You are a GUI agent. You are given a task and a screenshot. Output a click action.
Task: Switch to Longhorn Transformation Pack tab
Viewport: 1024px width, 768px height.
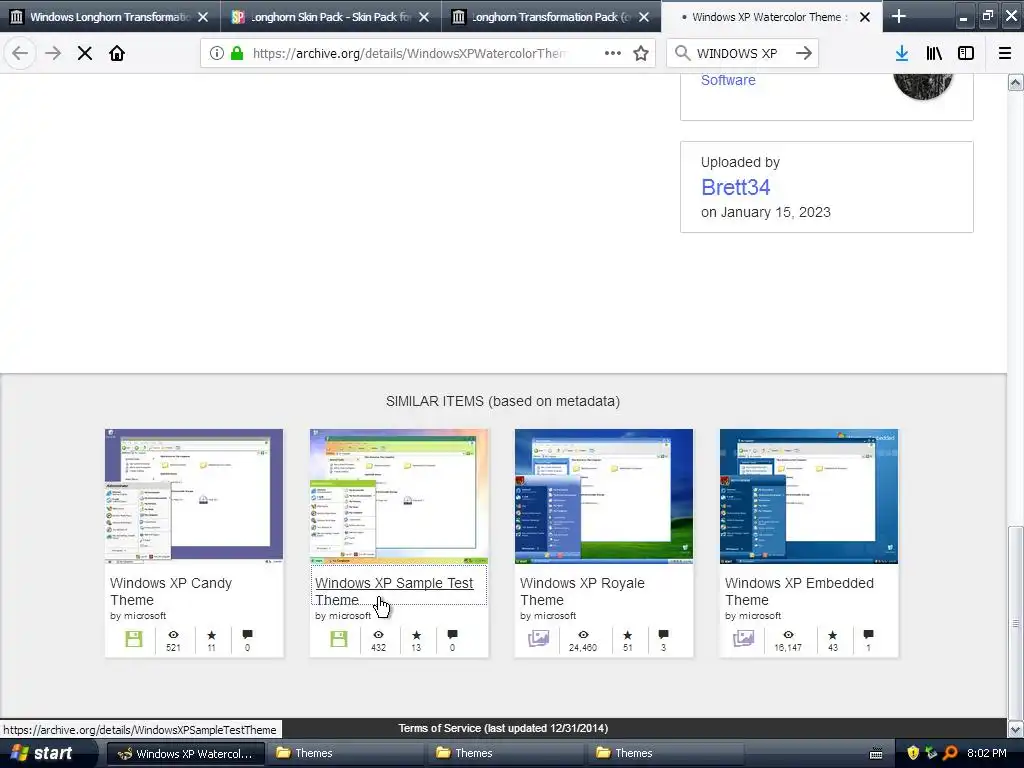pyautogui.click(x=551, y=17)
